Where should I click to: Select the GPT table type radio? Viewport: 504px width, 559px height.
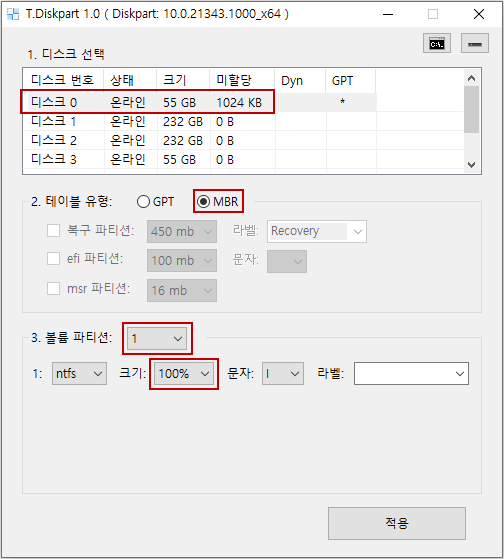pyautogui.click(x=155, y=202)
